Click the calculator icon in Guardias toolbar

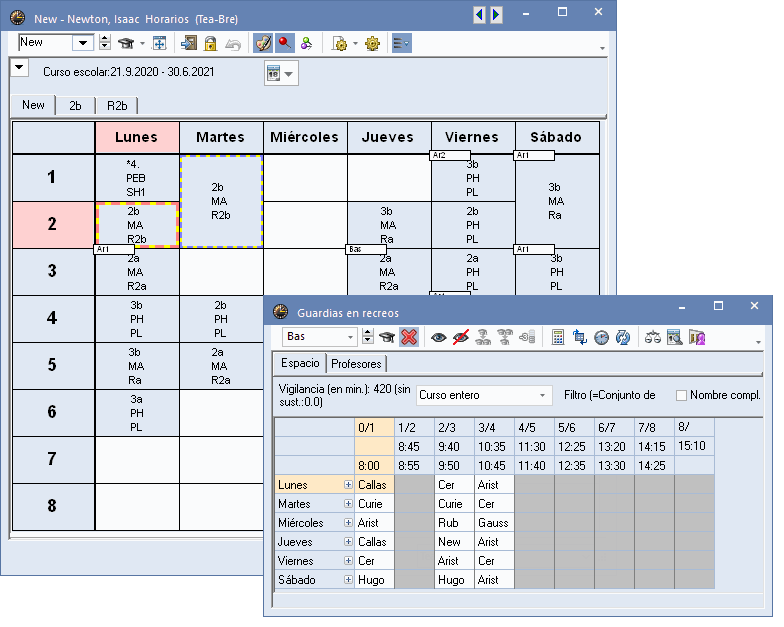(x=558, y=338)
